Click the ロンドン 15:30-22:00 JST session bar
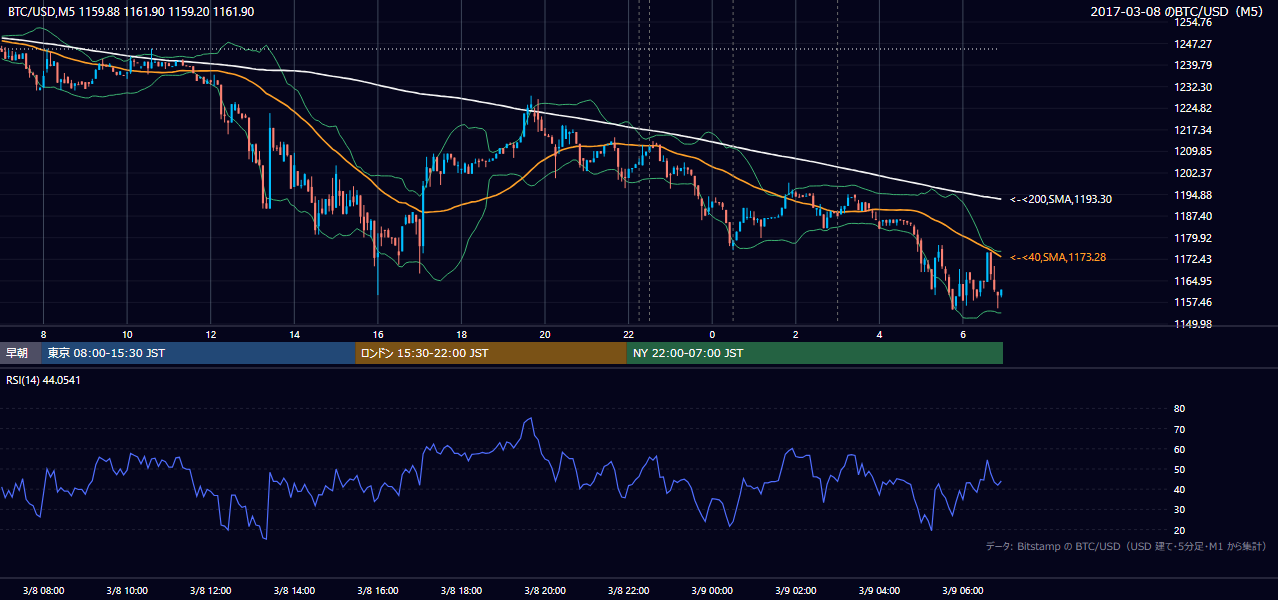The image size is (1278, 600). coord(491,353)
